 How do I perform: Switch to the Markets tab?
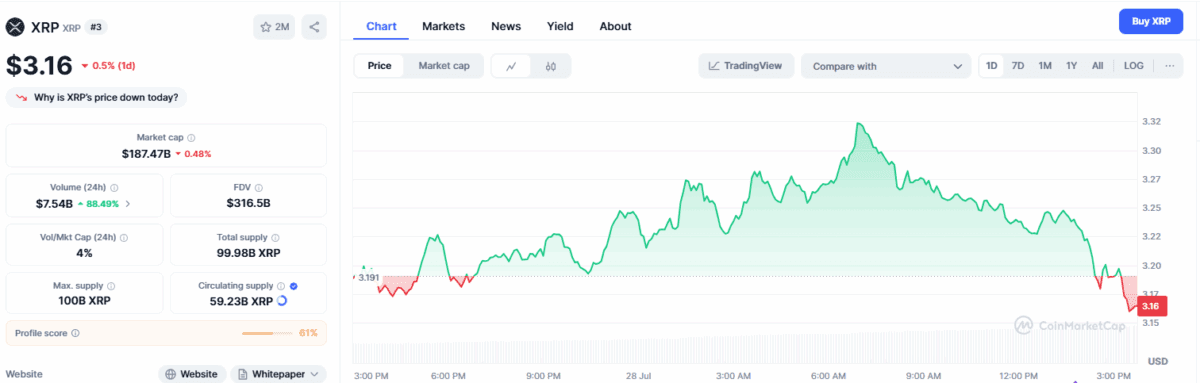tap(443, 26)
